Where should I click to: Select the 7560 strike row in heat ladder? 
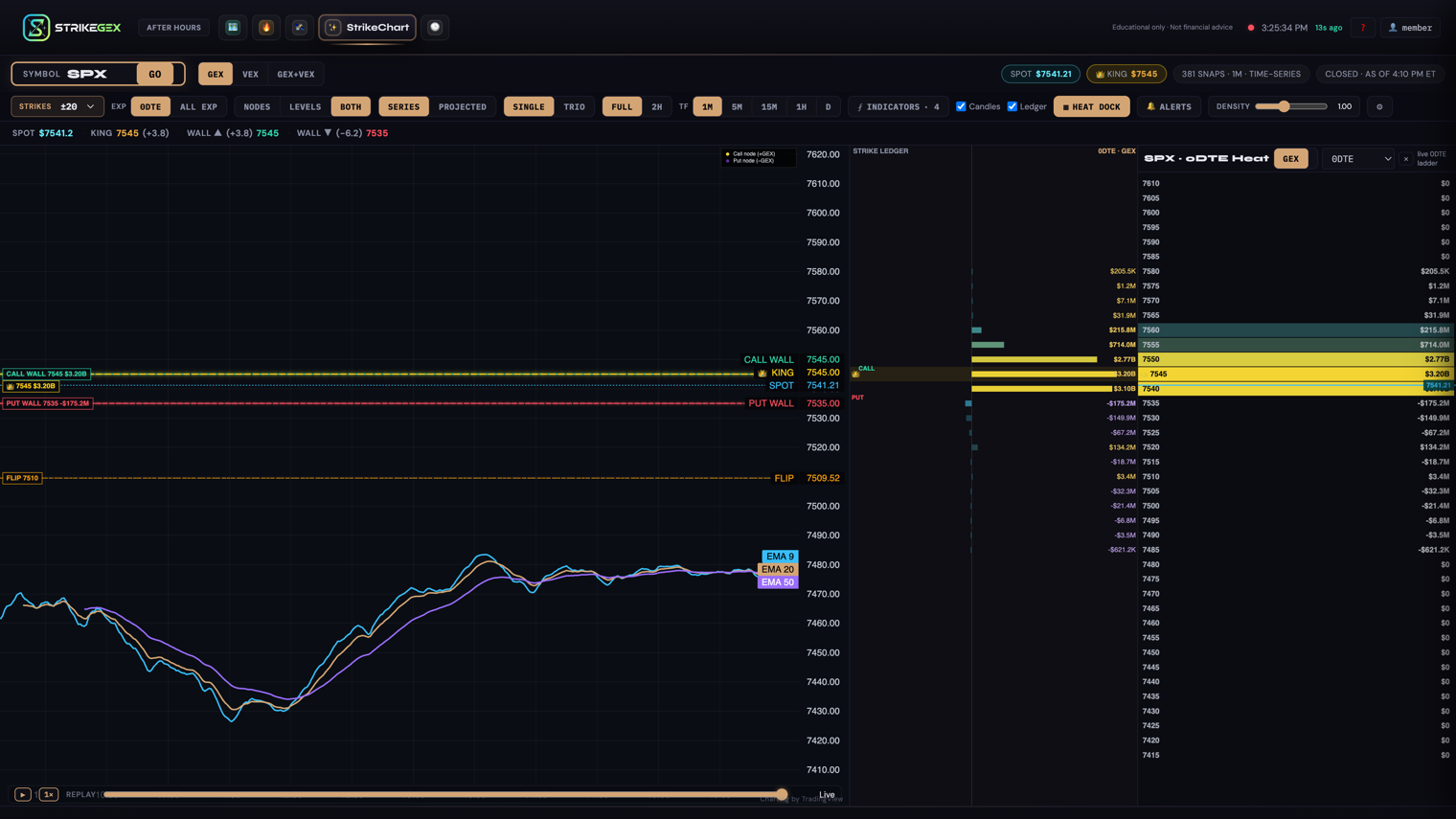pos(1296,330)
